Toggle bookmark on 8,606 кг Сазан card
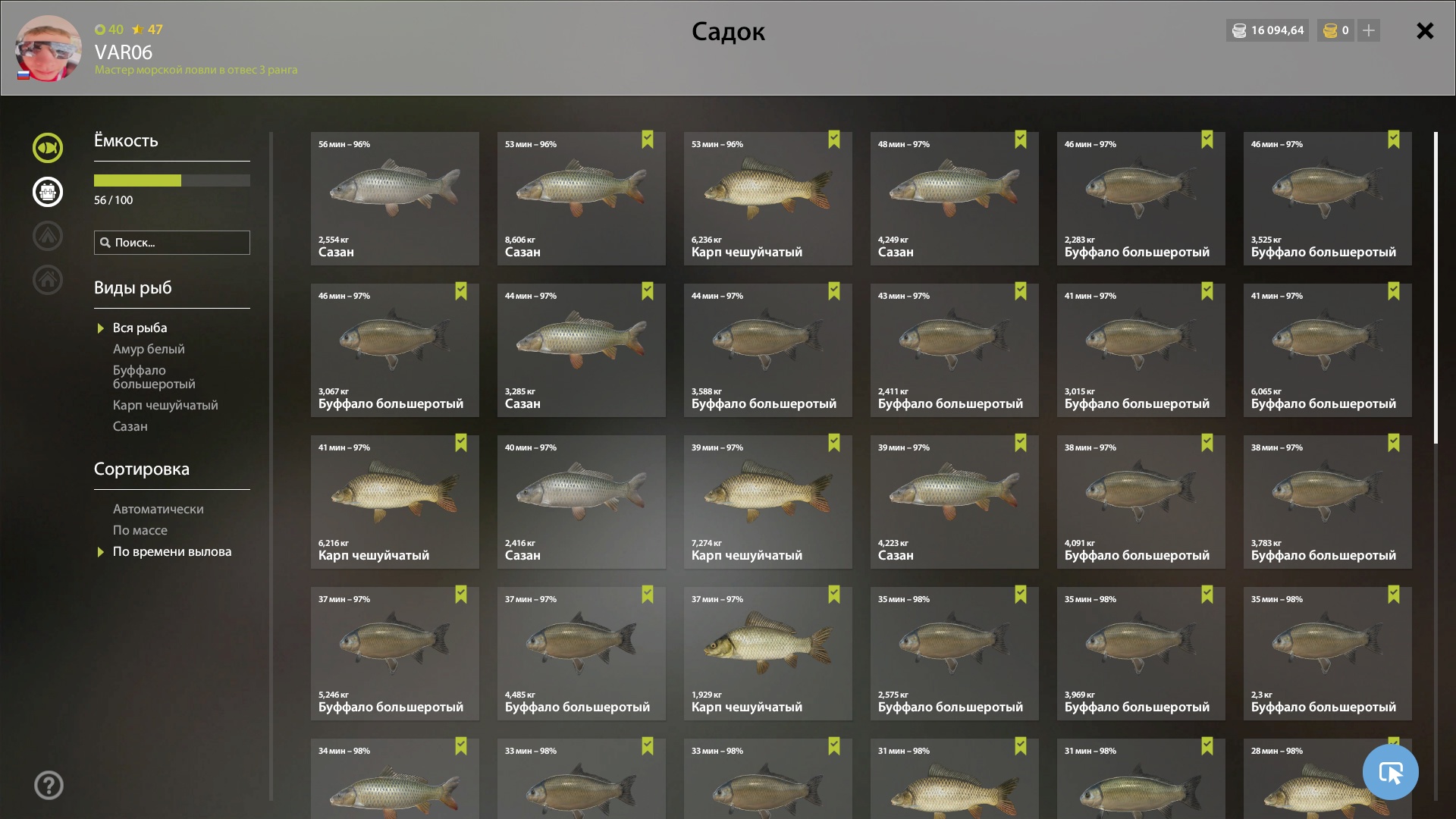The image size is (1456, 819). click(x=648, y=140)
